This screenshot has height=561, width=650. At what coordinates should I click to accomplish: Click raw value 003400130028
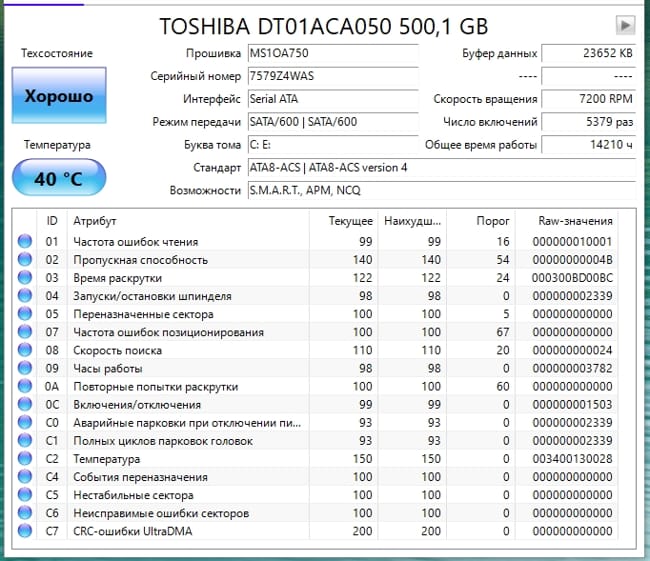572,459
